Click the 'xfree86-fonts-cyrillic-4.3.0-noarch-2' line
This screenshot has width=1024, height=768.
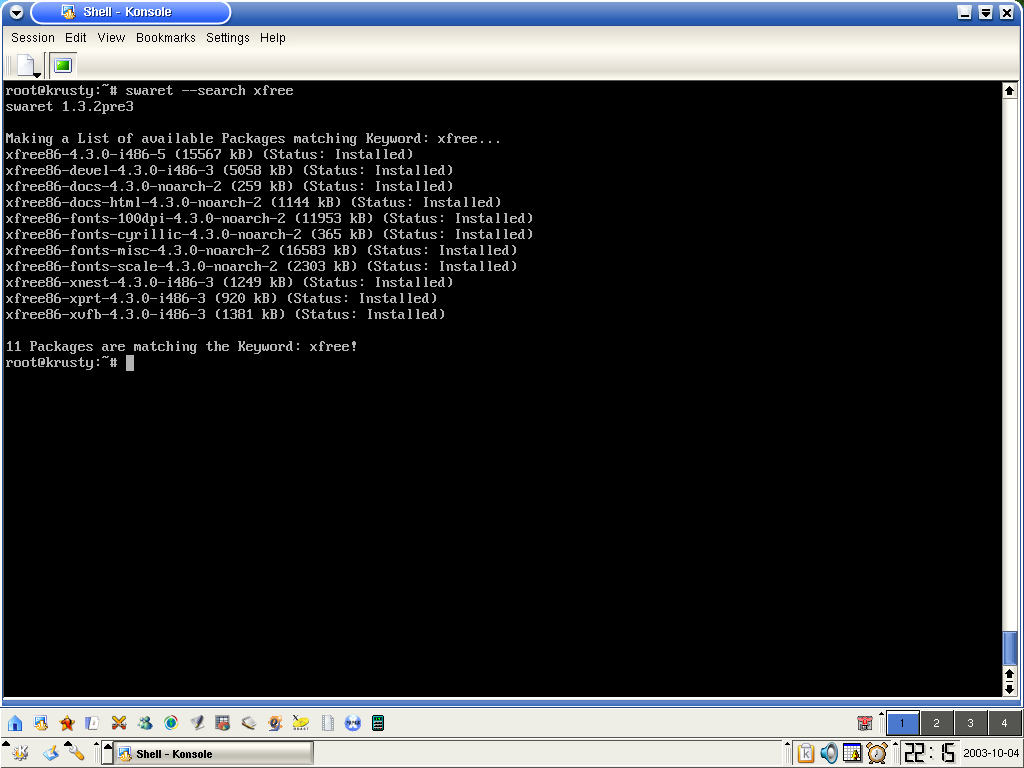pos(269,234)
